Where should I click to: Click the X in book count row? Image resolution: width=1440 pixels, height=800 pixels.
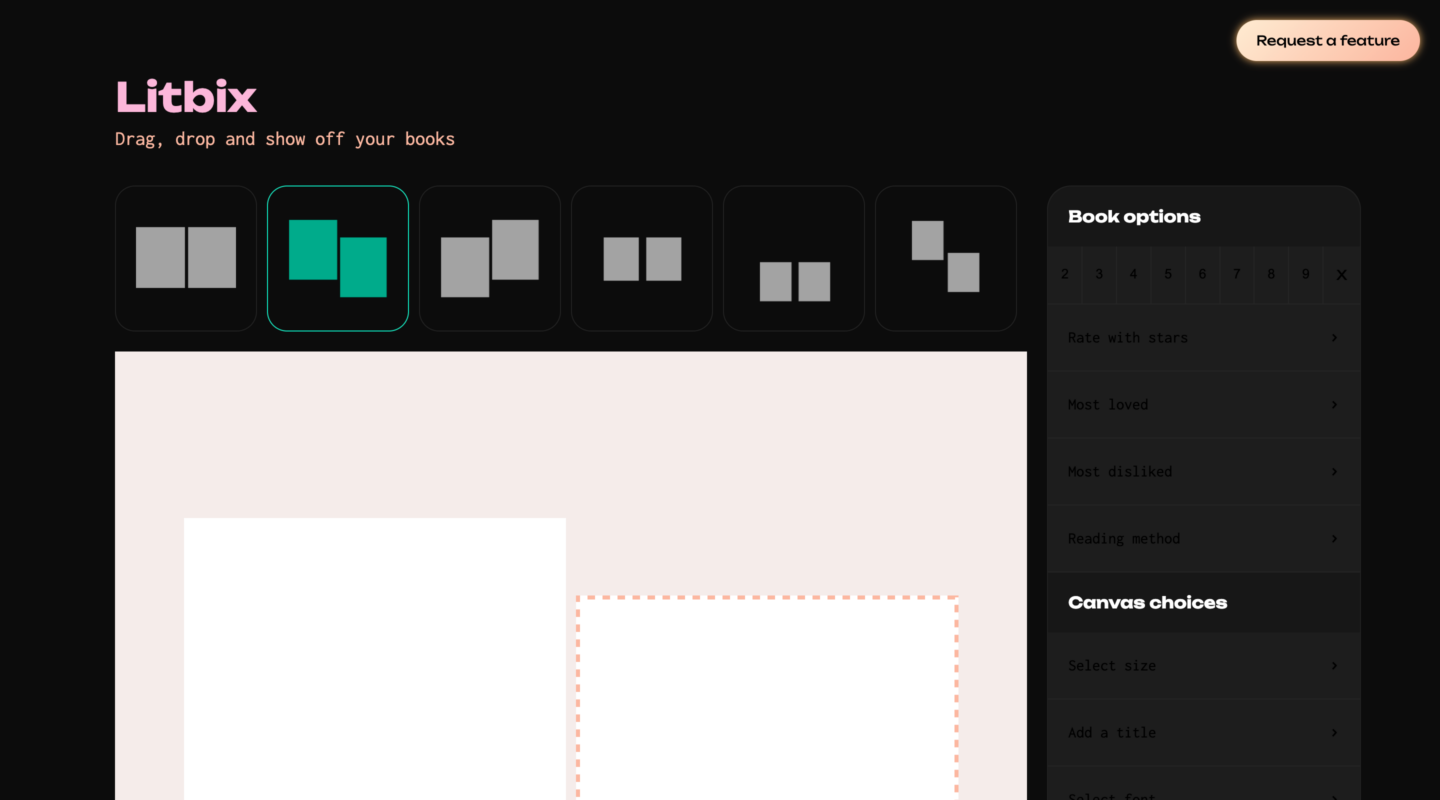1341,274
